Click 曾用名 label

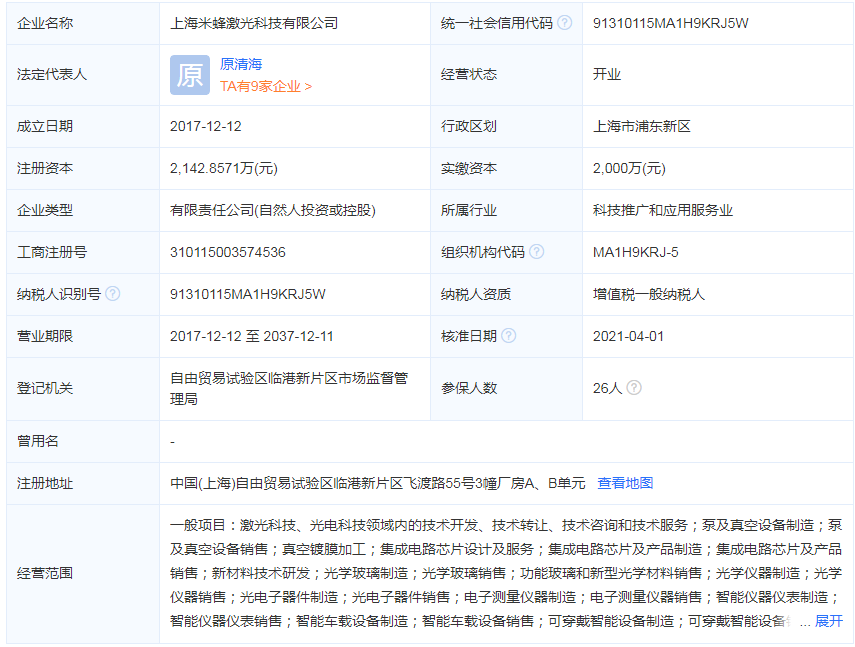pyautogui.click(x=38, y=441)
